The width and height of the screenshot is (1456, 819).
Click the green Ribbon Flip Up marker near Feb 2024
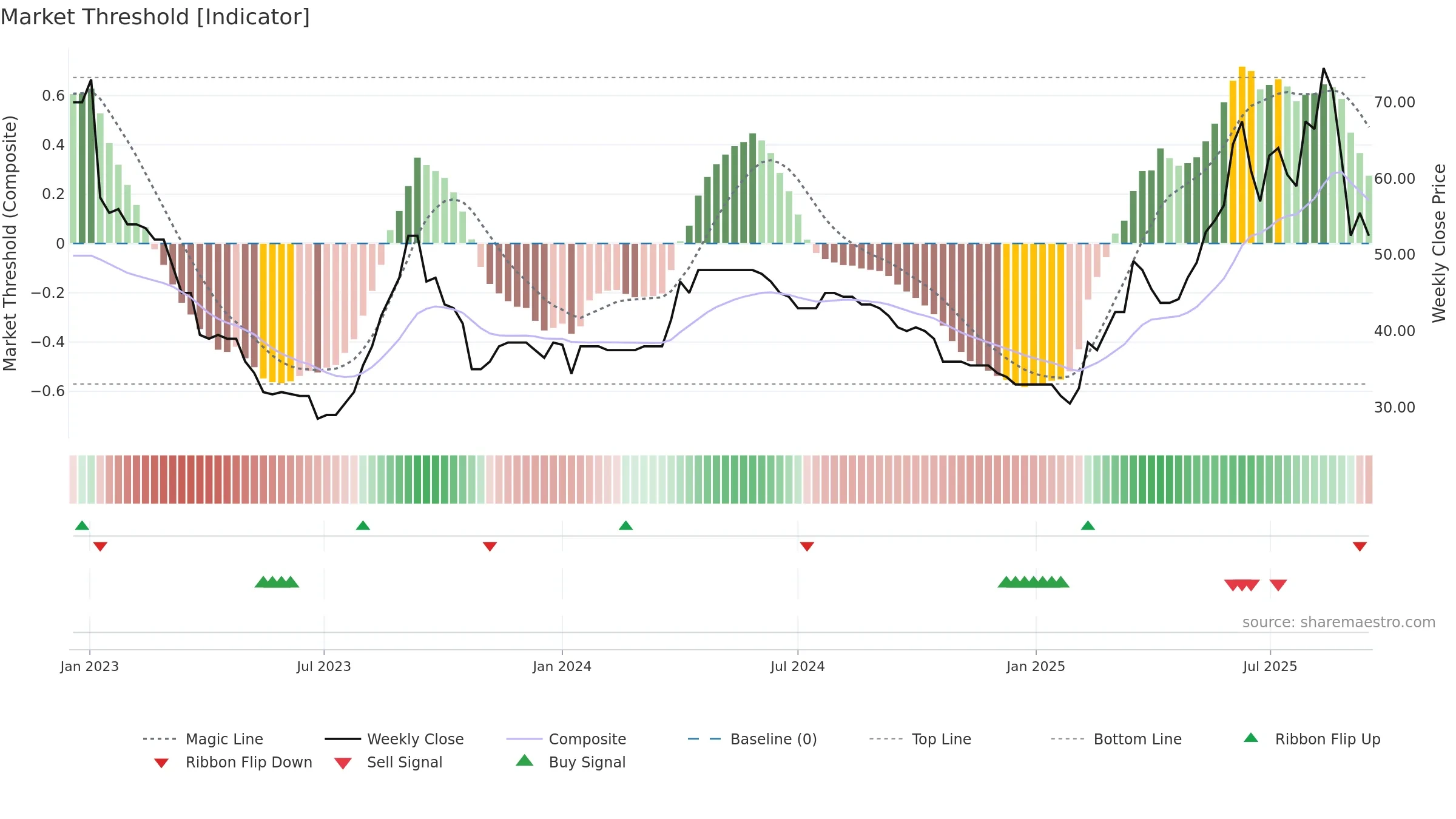(x=625, y=525)
